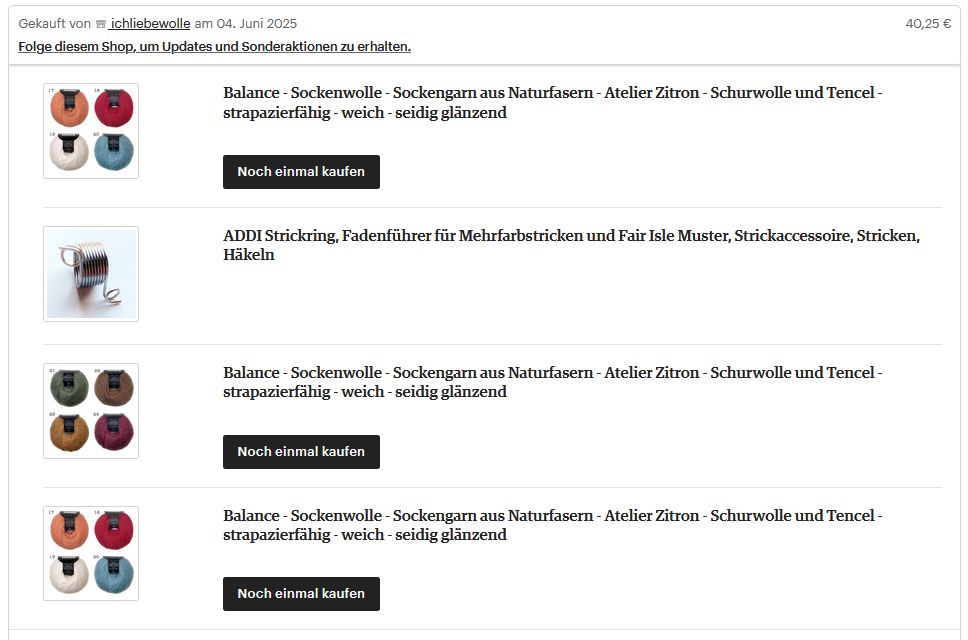This screenshot has height=640, width=968.
Task: Click the burgundy yarn ball image
Action: point(114,433)
